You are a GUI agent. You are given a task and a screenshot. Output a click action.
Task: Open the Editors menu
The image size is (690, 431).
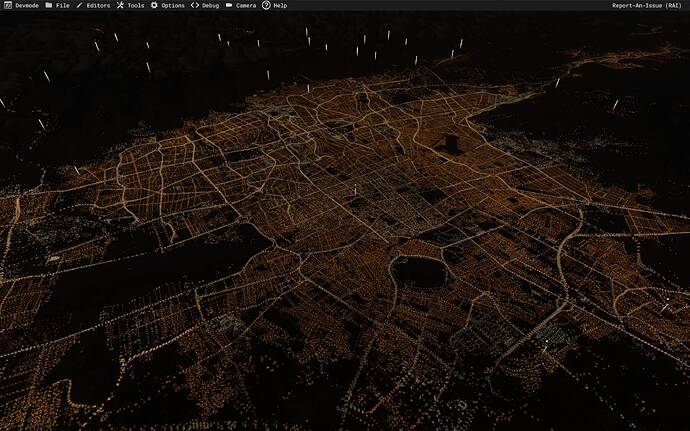coord(93,5)
